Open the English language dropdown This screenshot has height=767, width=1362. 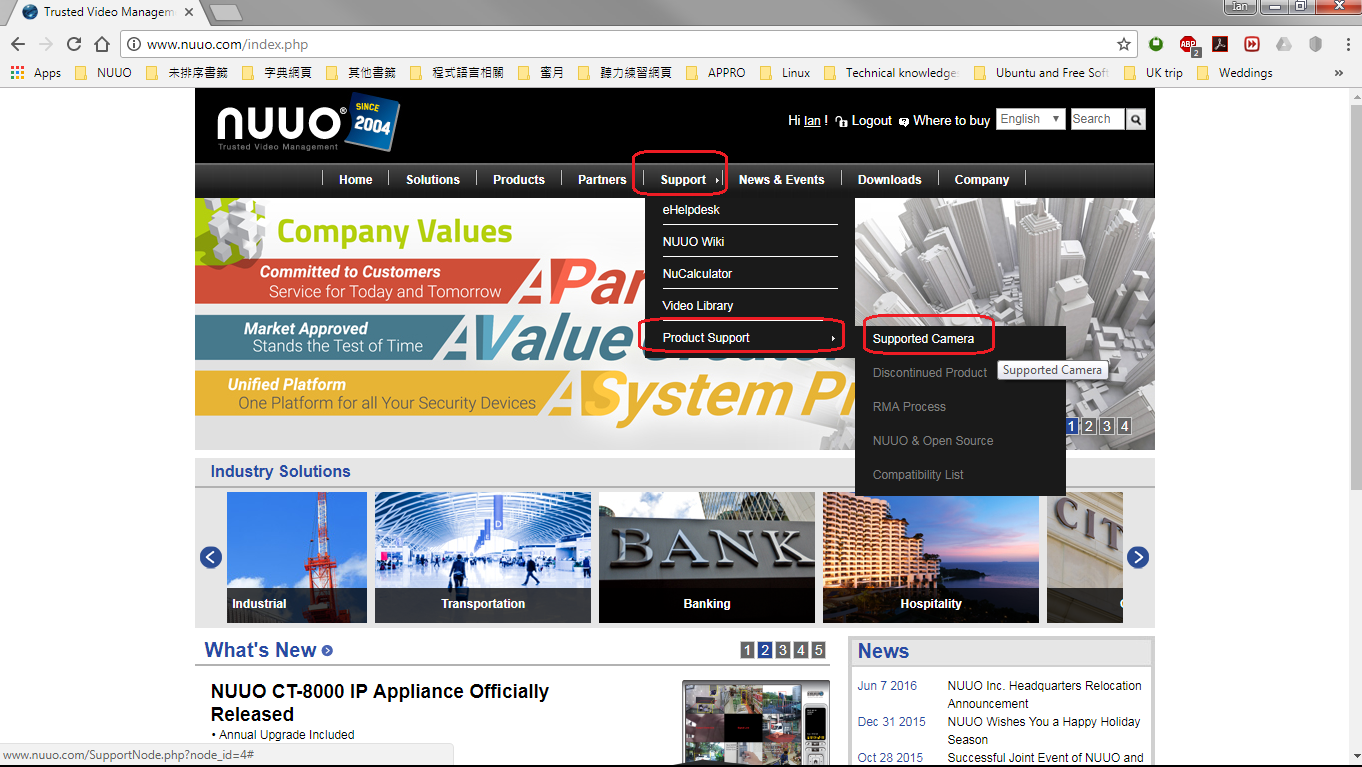coord(1029,119)
